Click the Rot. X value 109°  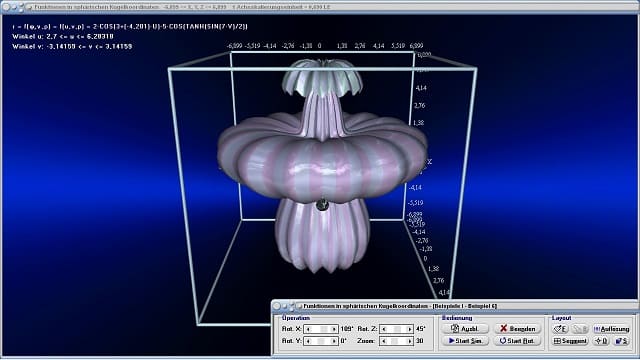(347, 329)
